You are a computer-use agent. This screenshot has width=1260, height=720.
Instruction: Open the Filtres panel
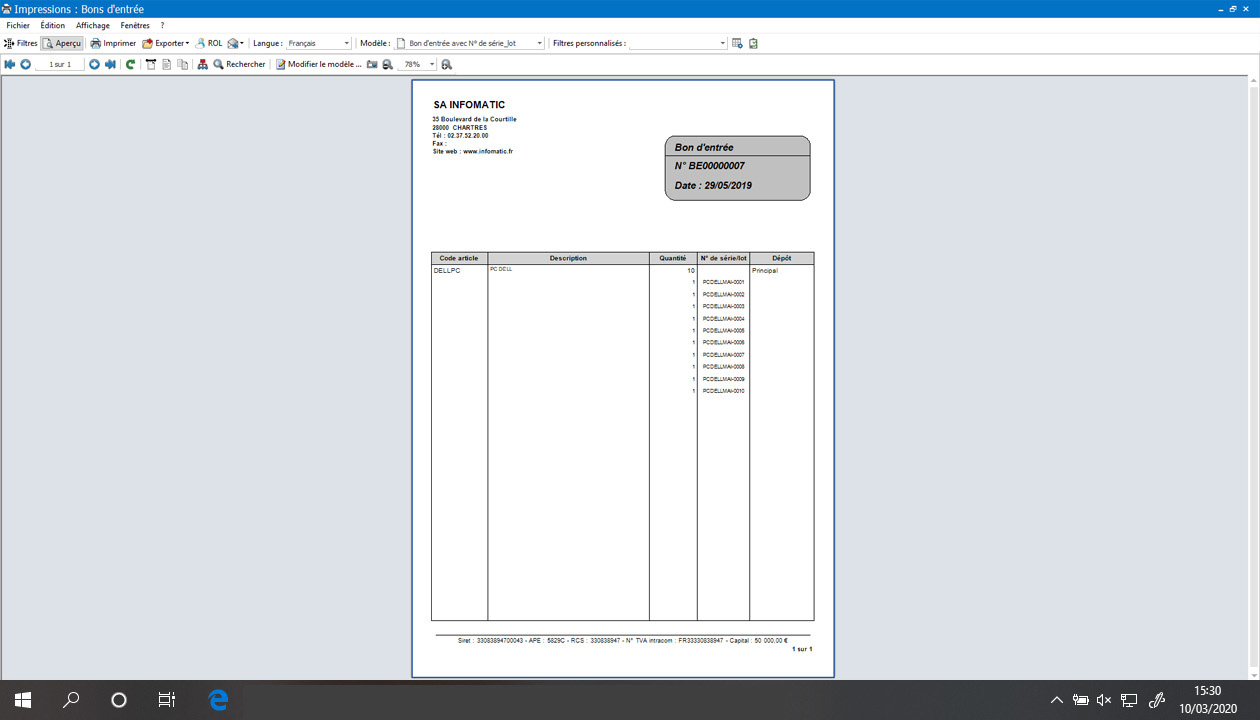tap(21, 43)
